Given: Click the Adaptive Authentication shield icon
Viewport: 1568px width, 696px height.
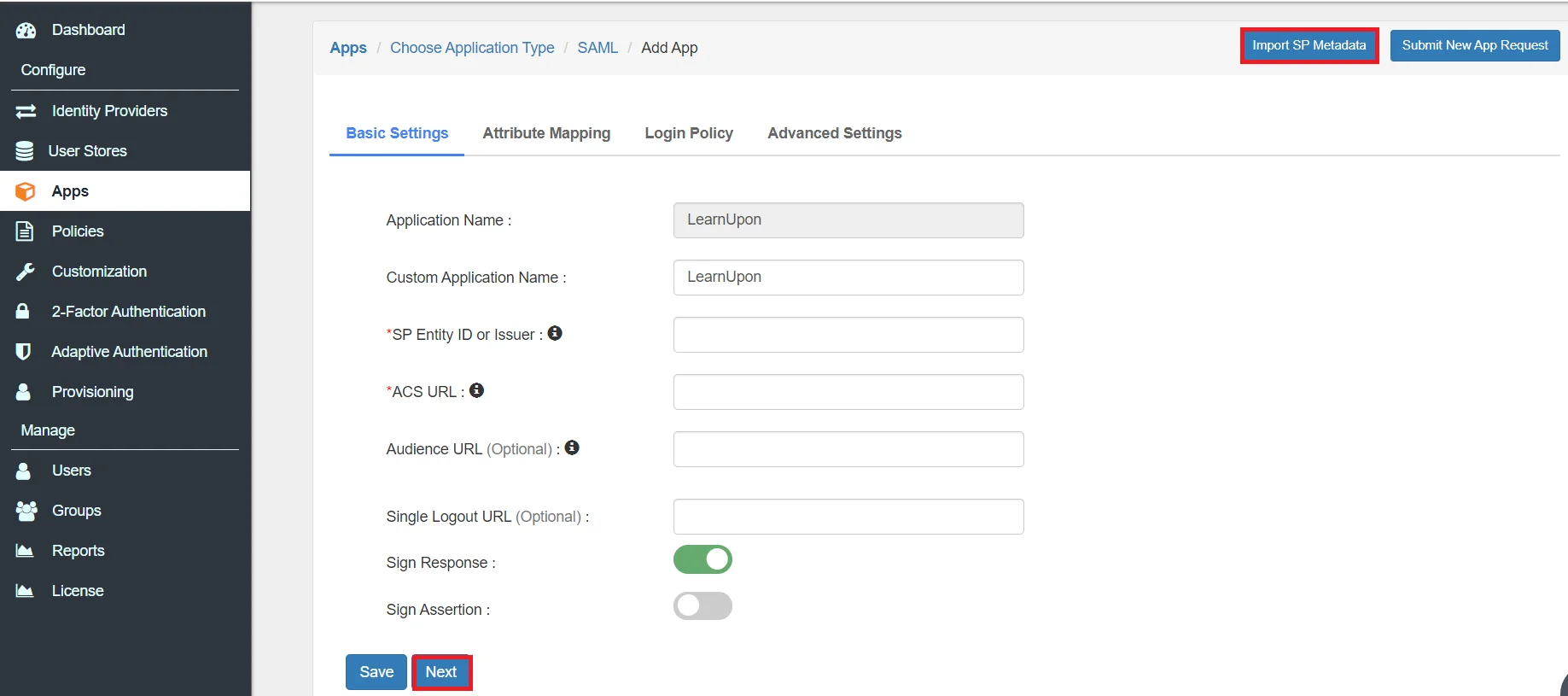Looking at the screenshot, I should point(24,352).
